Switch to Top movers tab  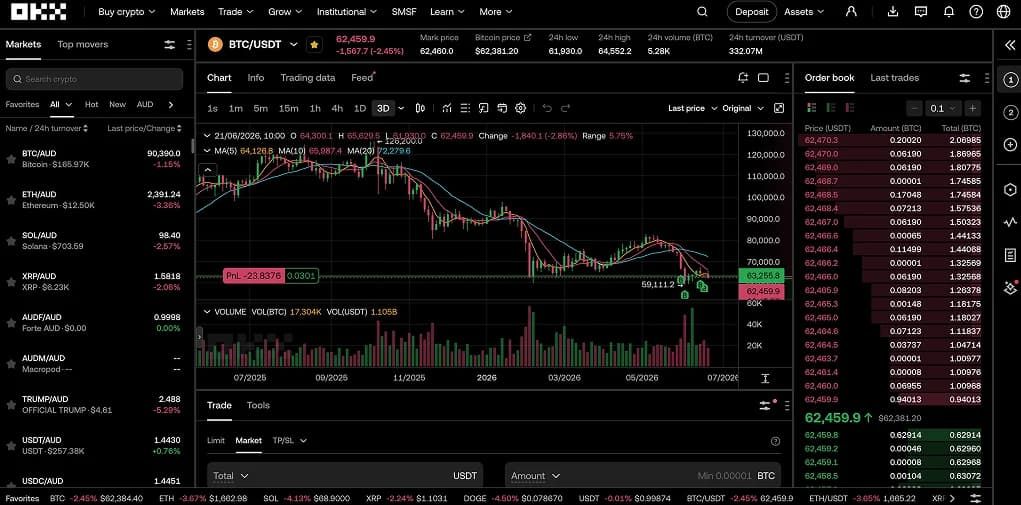pos(83,44)
